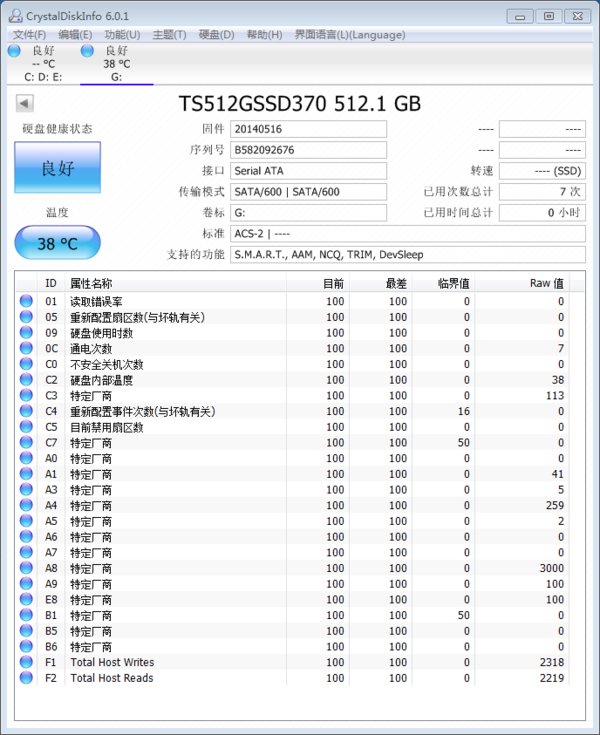Open the 硬盘(D) menu
Screen dimensions: 600x735
tap(216, 35)
